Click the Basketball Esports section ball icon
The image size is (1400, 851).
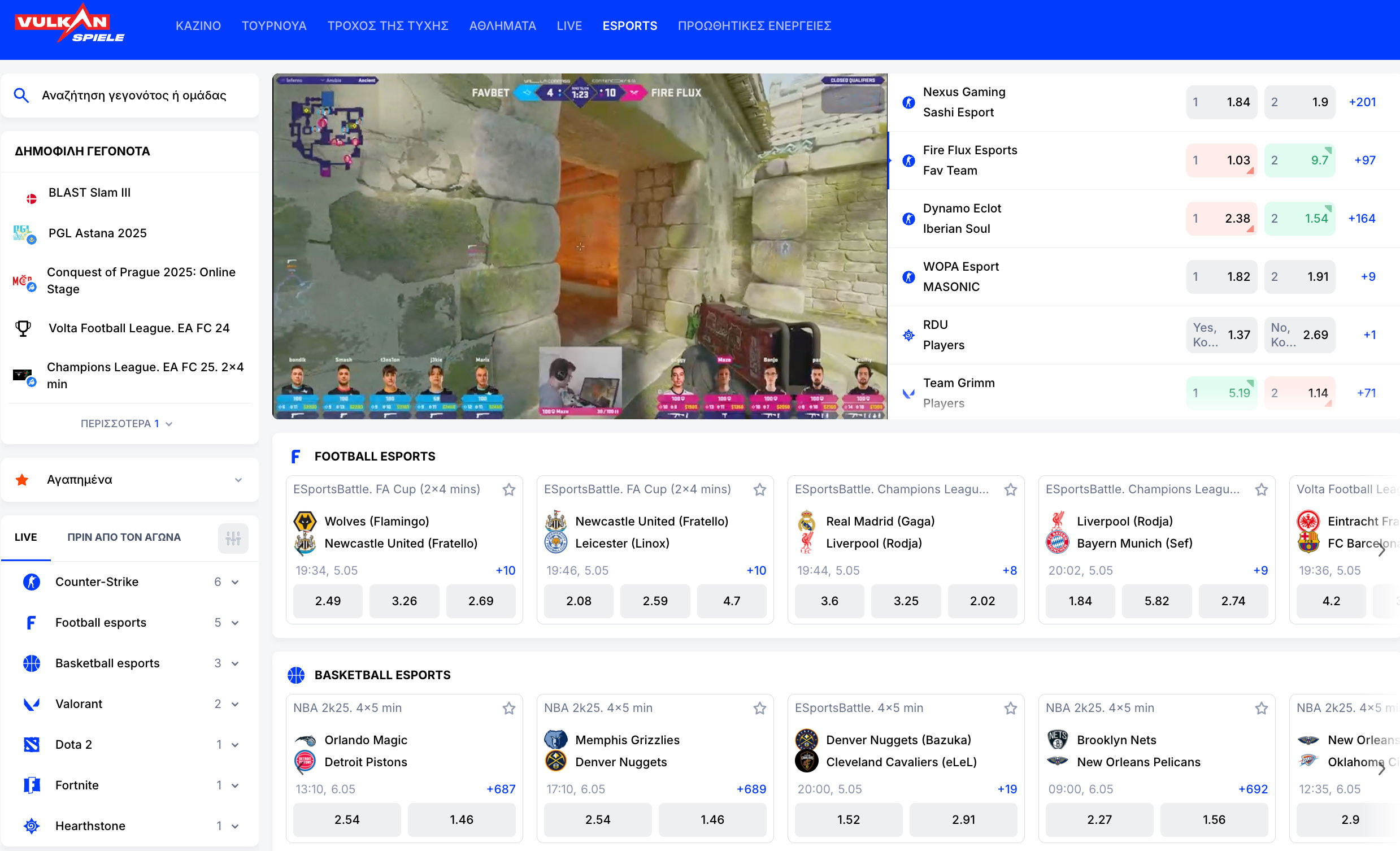coord(296,675)
